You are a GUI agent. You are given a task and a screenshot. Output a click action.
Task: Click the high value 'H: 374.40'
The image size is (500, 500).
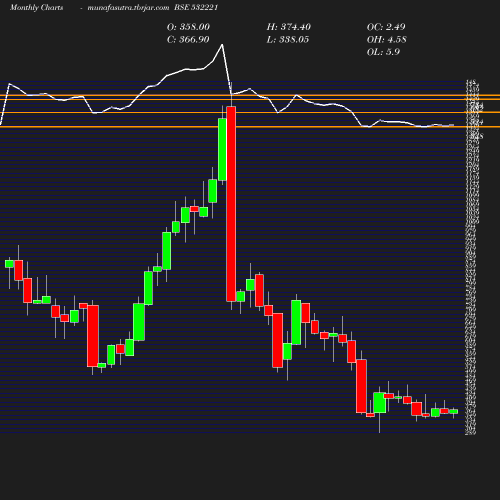289,27
